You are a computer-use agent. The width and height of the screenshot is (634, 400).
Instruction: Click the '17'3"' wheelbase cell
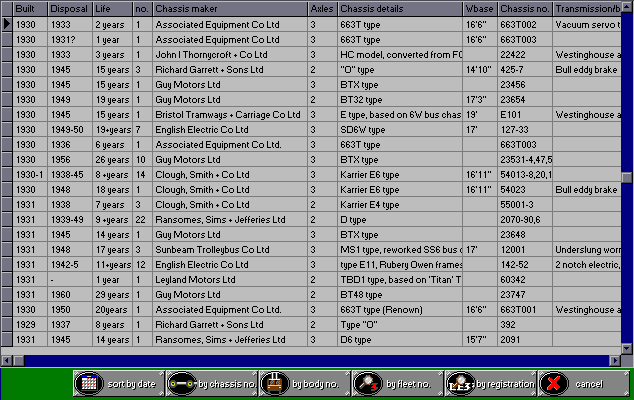tap(480, 99)
